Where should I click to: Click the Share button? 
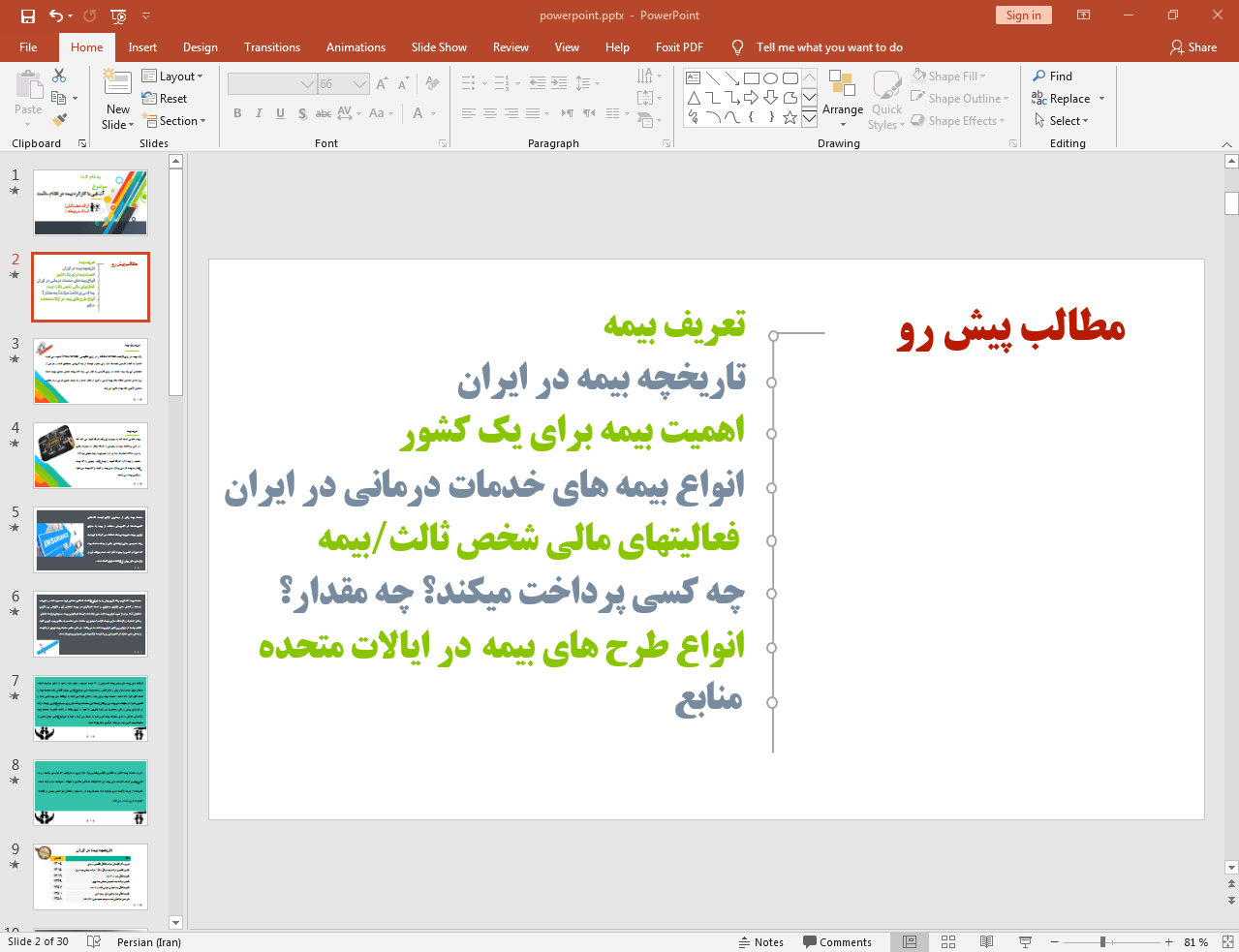pos(1193,46)
